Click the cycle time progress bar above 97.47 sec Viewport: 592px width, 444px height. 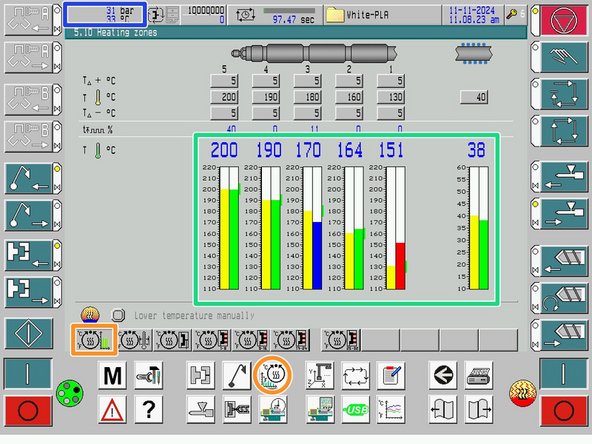(x=289, y=11)
